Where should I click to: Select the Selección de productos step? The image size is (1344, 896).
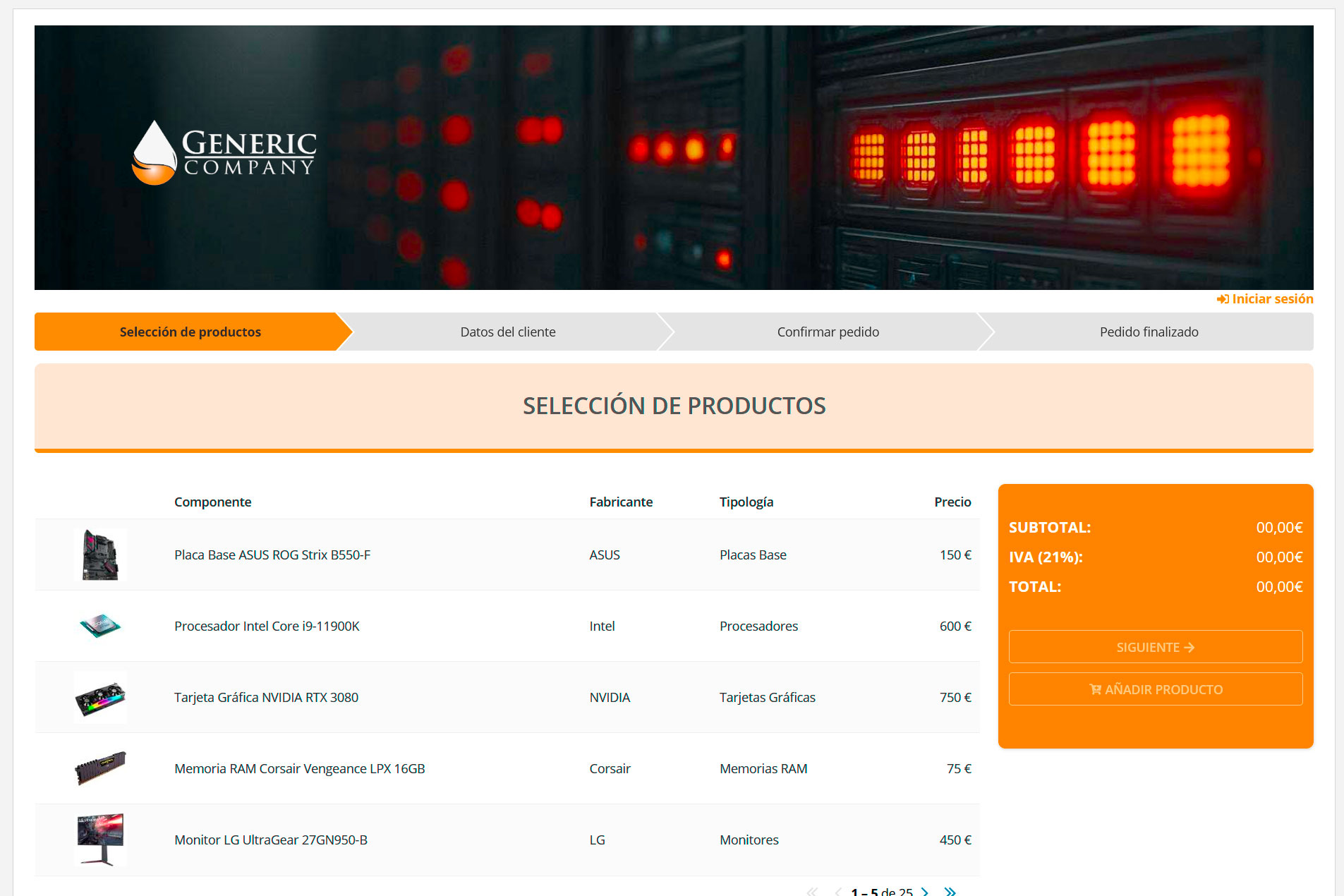pyautogui.click(x=190, y=332)
